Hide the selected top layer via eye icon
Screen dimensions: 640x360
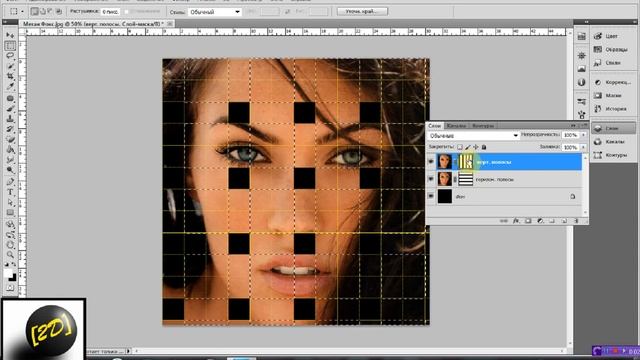point(431,162)
